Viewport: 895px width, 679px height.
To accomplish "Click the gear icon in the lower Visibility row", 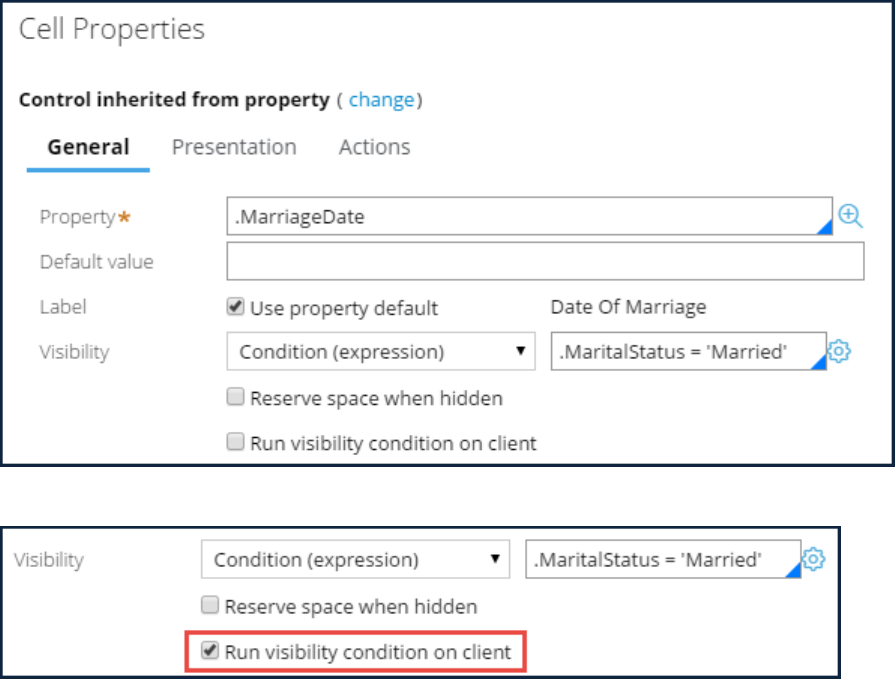I will click(814, 560).
